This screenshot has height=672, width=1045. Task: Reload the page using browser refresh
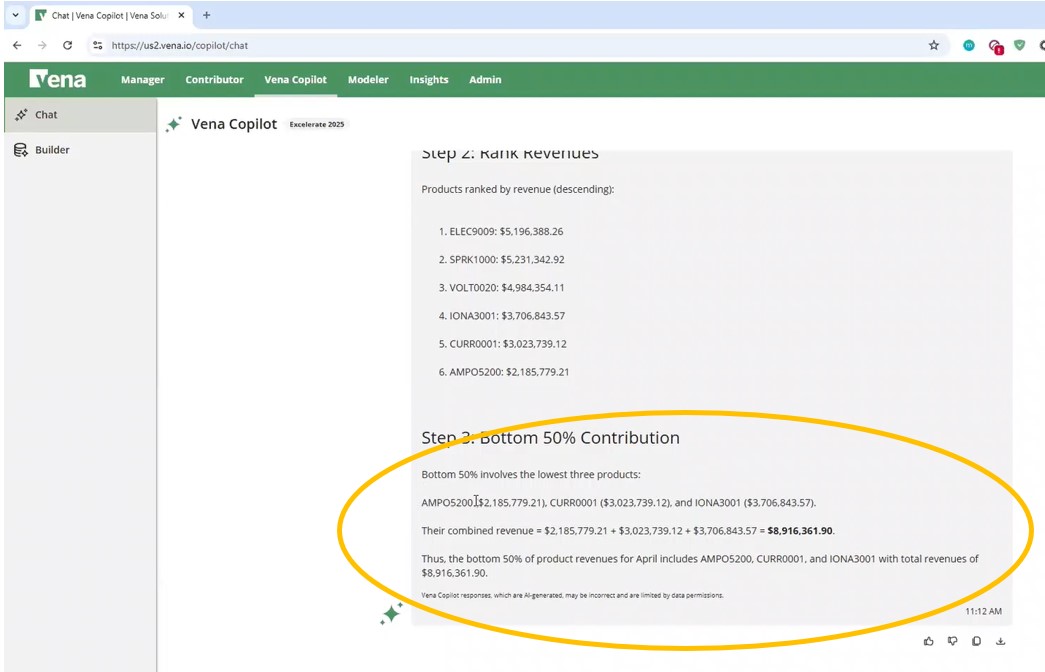coord(68,45)
